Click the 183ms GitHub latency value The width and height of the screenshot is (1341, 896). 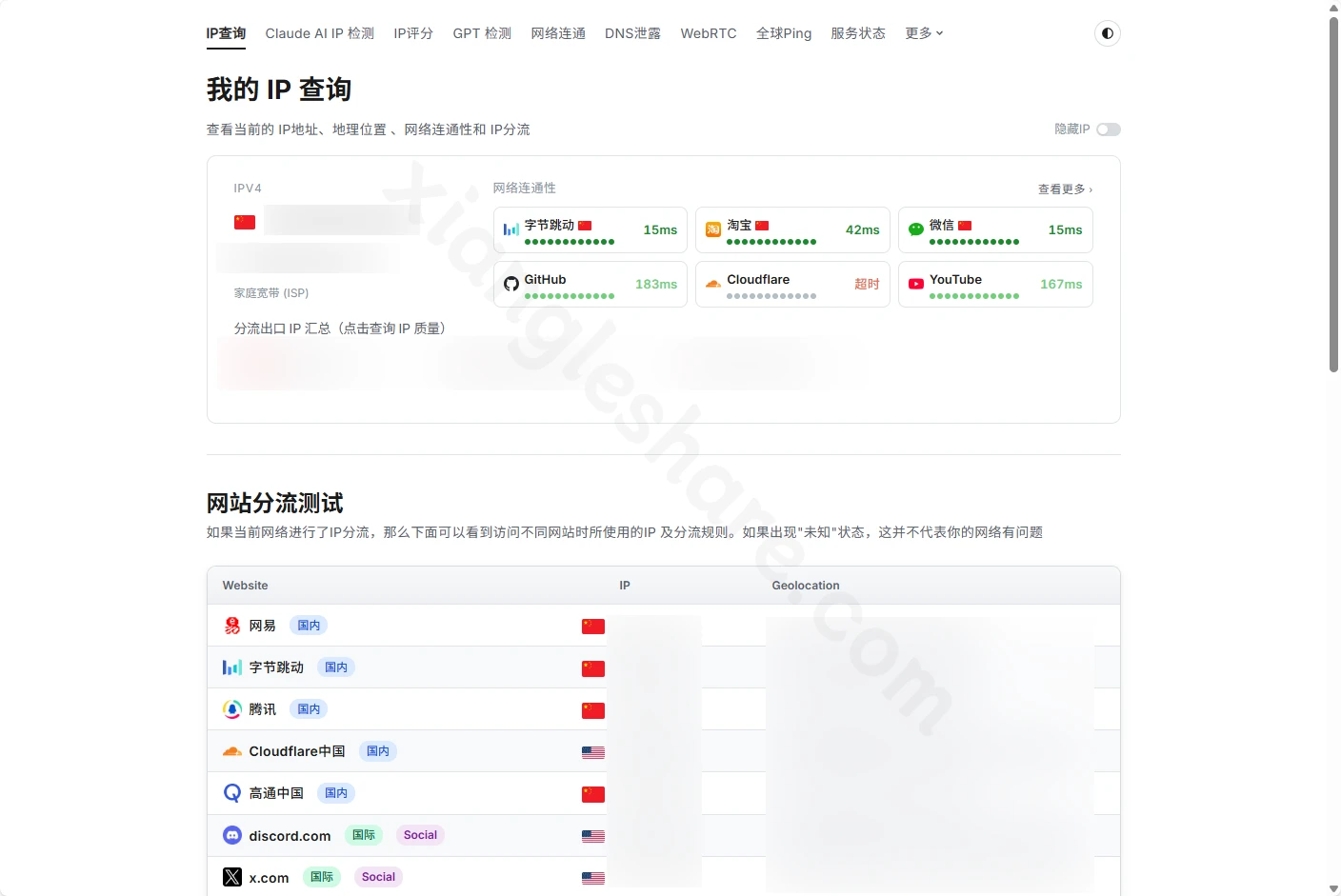pyautogui.click(x=656, y=284)
